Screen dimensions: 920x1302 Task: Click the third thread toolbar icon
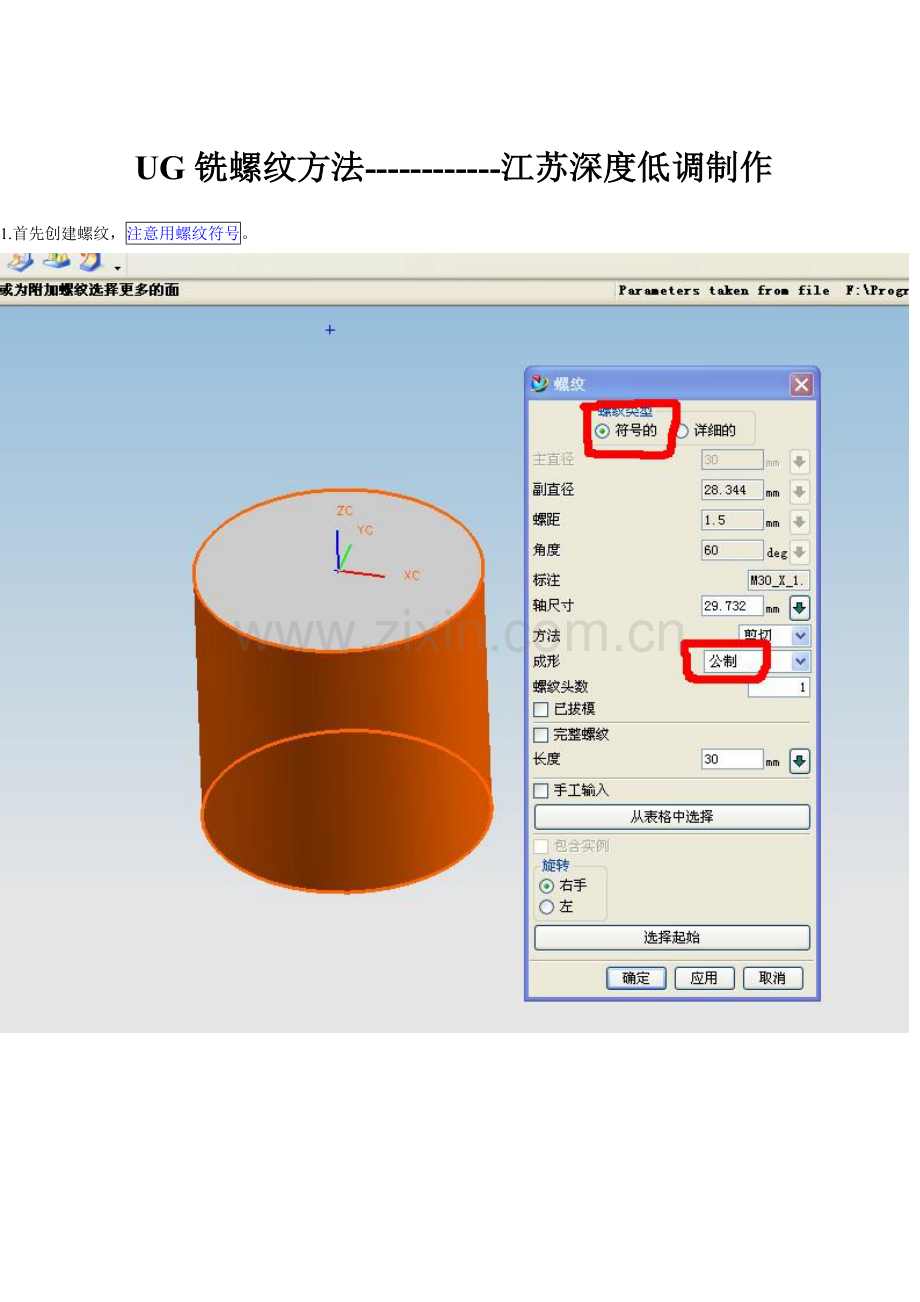tap(90, 263)
